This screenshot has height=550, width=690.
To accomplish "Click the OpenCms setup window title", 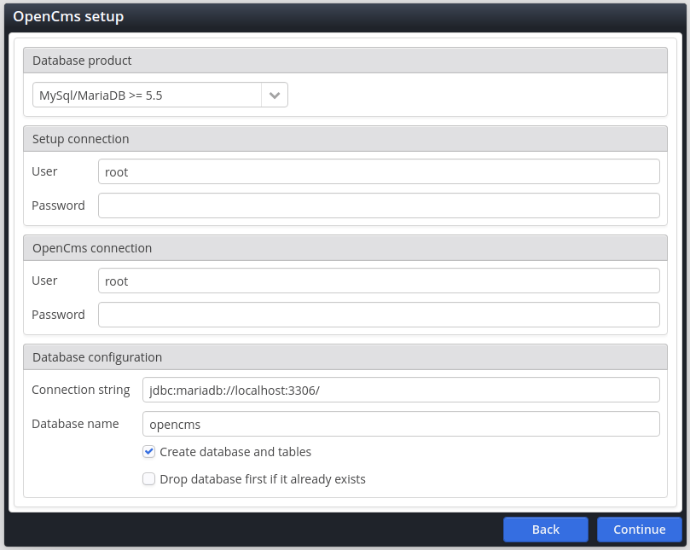I will click(68, 17).
